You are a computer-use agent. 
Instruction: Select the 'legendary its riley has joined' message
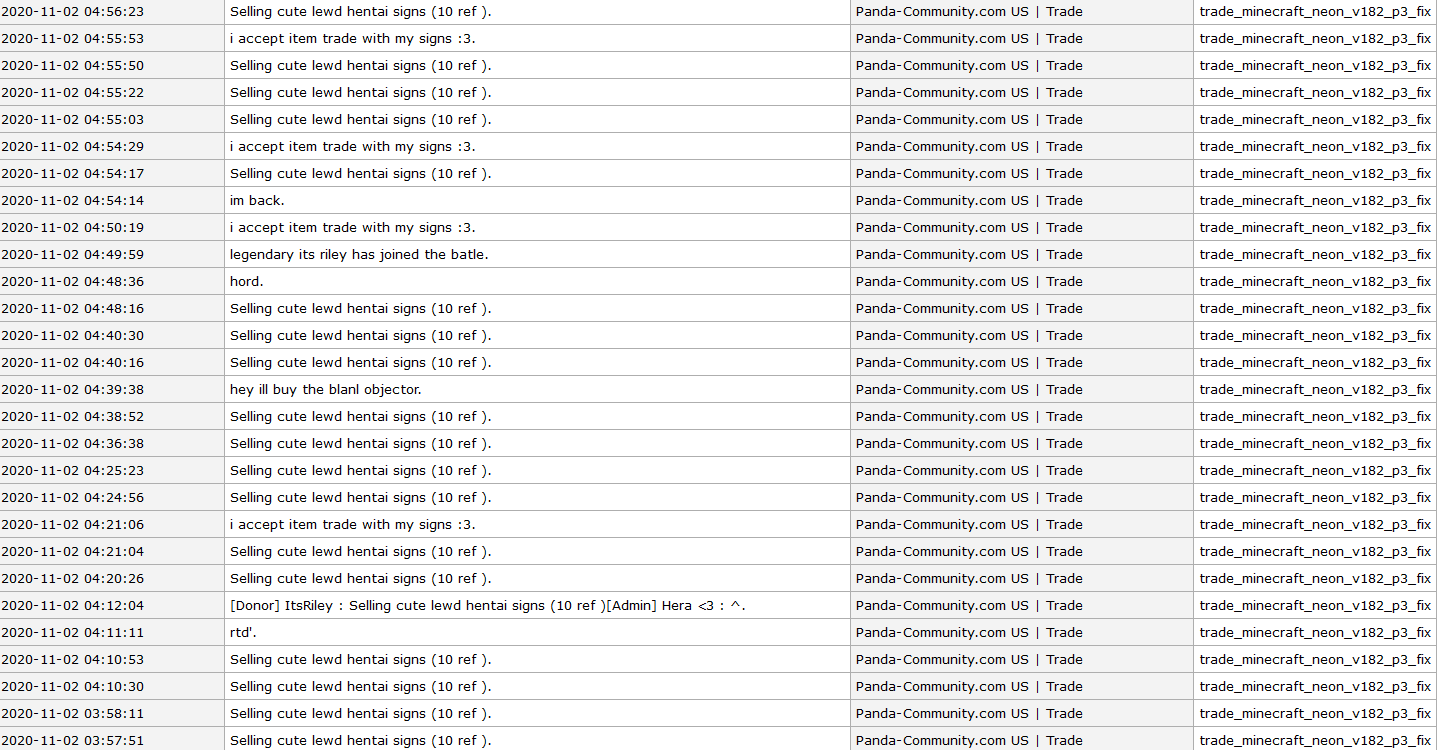(x=359, y=254)
